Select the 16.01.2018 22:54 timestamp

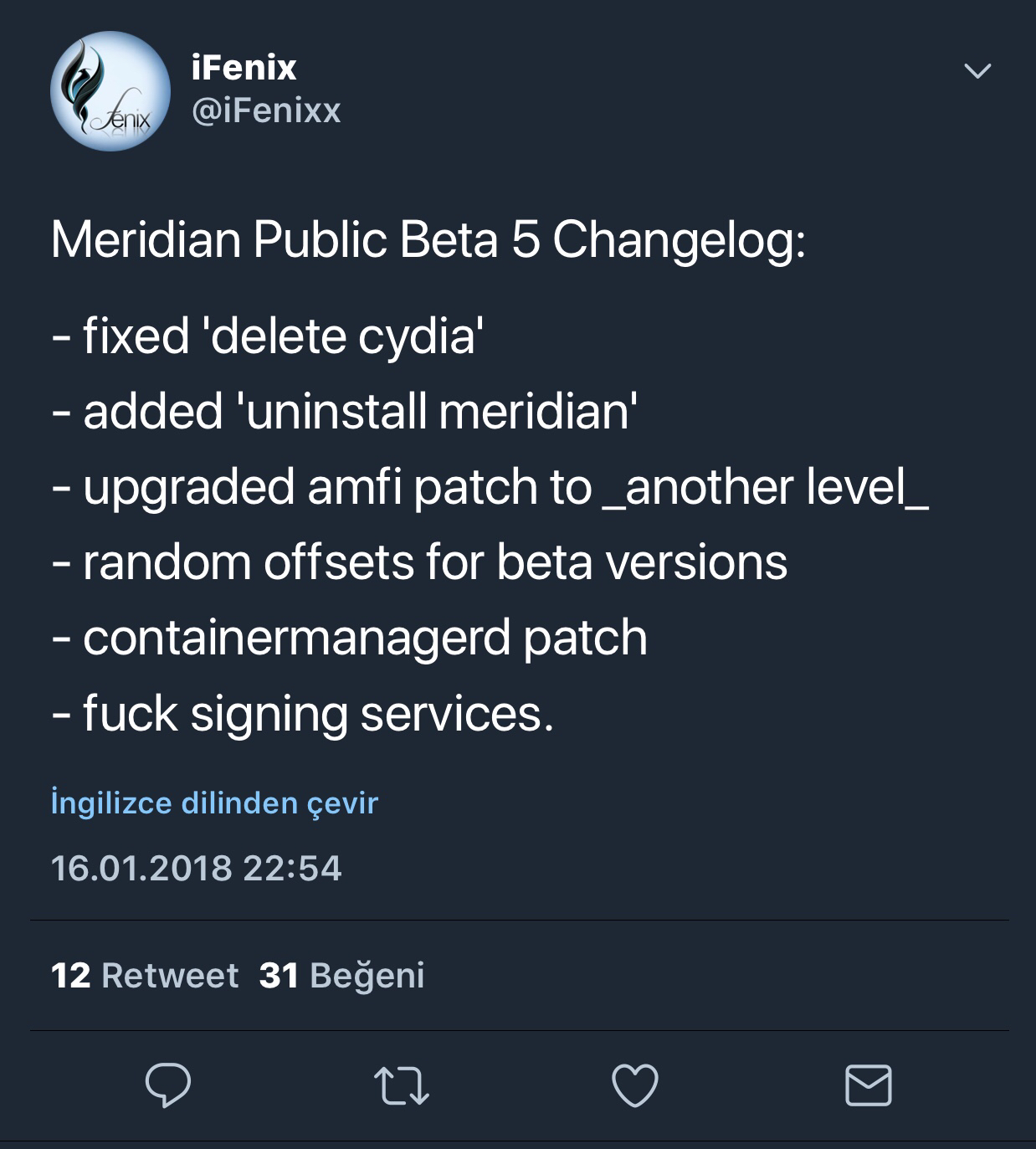pyautogui.click(x=197, y=868)
